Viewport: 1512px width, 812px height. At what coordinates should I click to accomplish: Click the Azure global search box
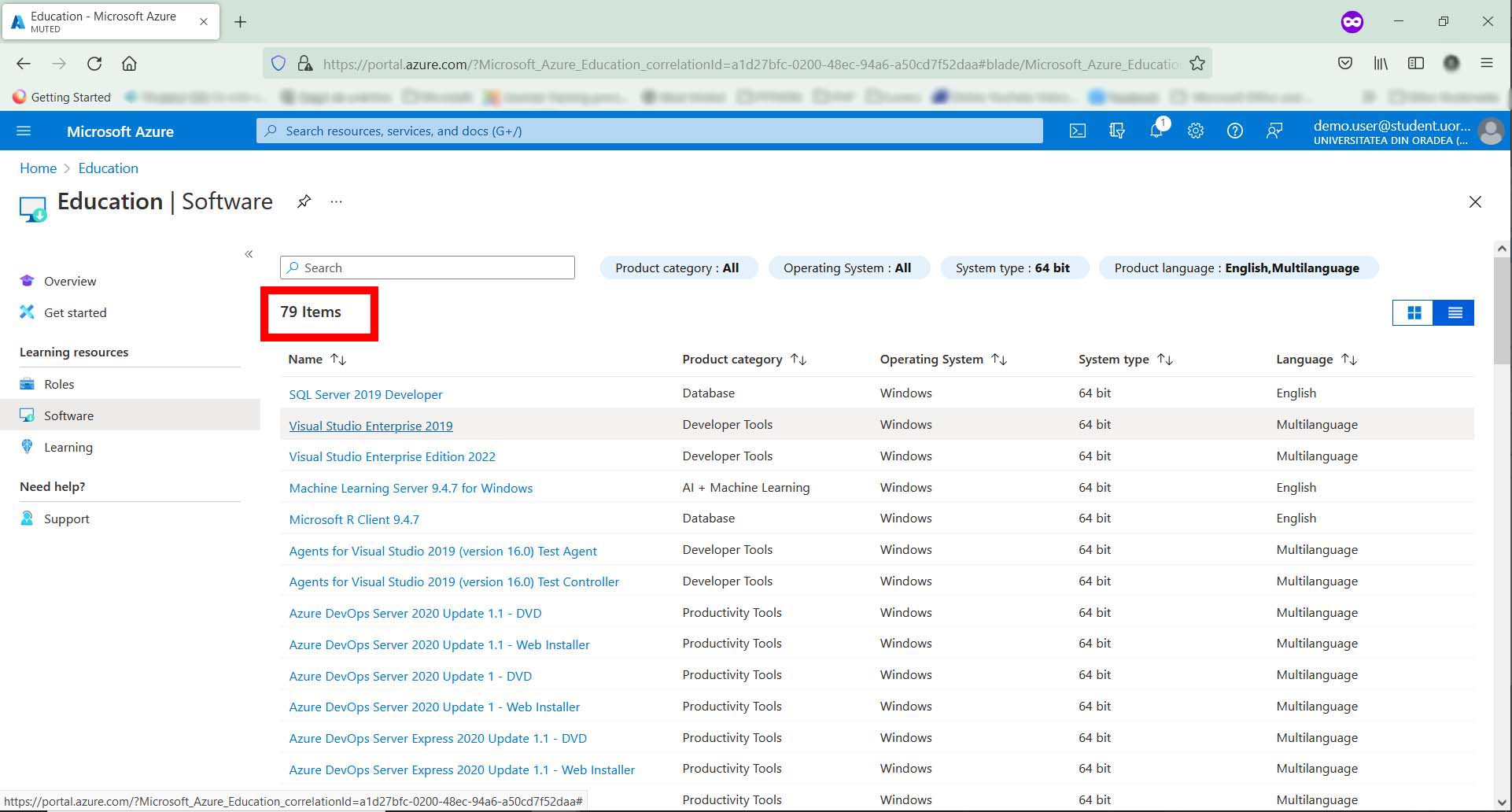tap(650, 131)
